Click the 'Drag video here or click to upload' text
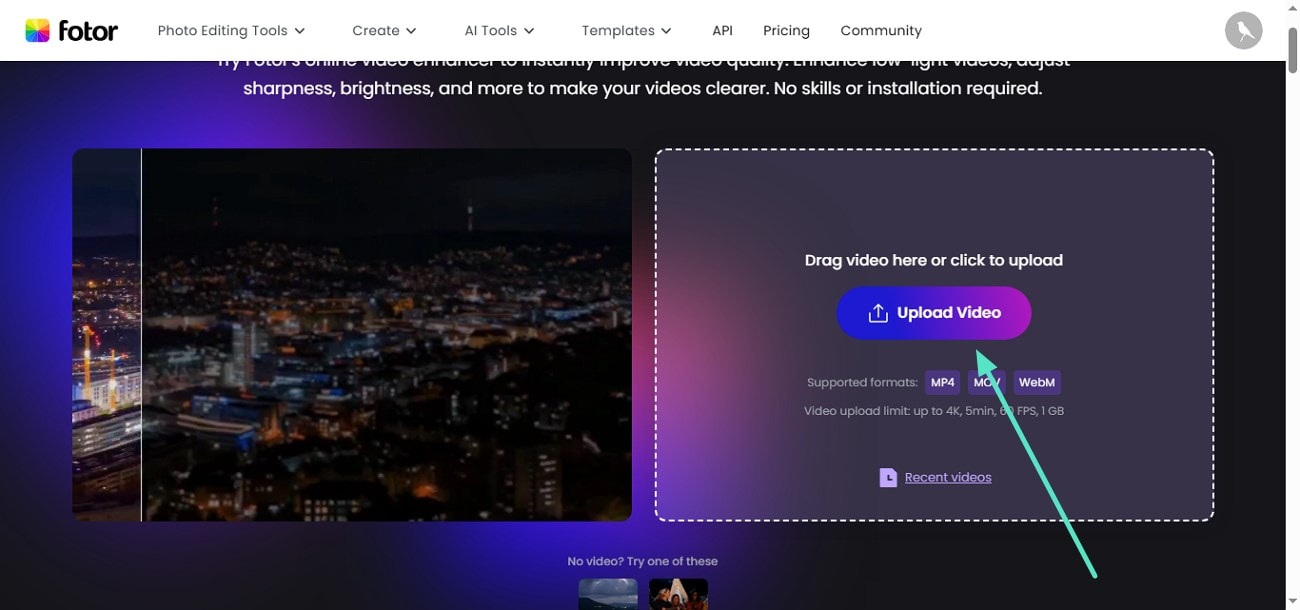 click(934, 260)
